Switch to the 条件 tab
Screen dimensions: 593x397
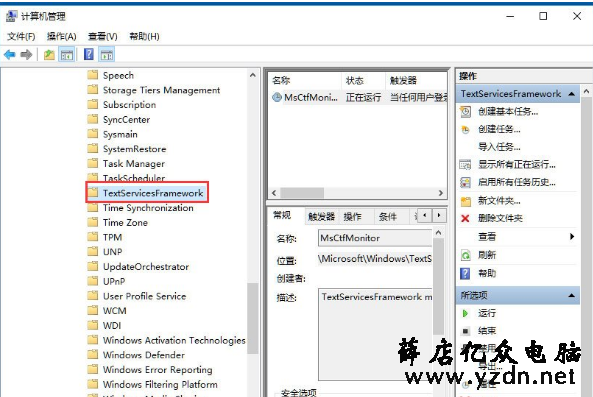[x=388, y=217]
